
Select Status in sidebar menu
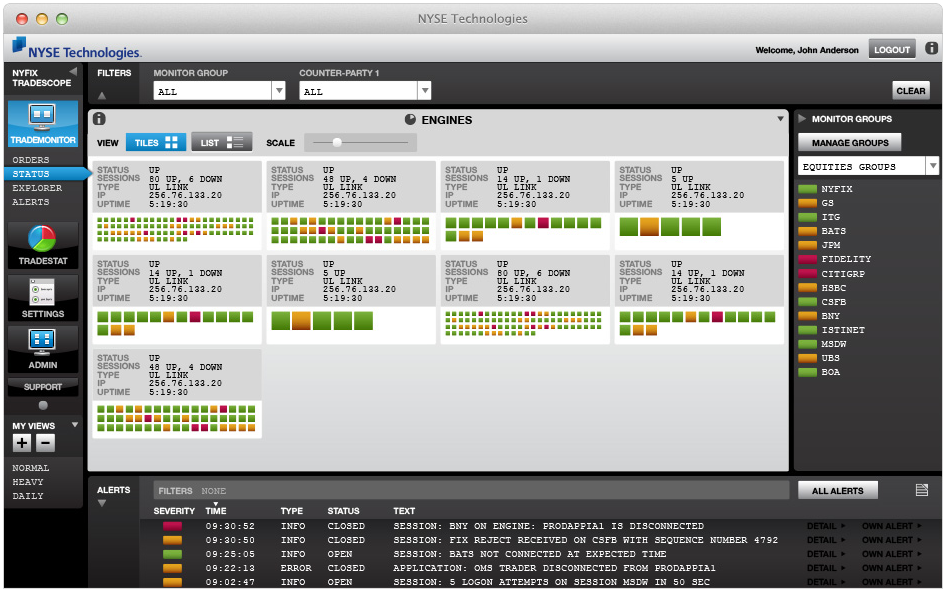(46, 174)
